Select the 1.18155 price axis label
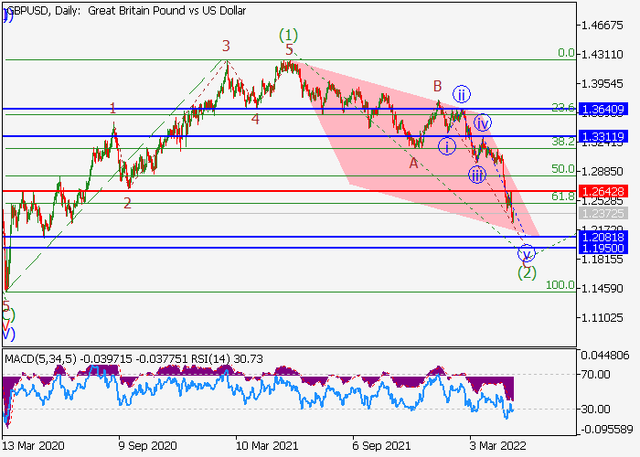This screenshot has height=457, width=640. [602, 259]
